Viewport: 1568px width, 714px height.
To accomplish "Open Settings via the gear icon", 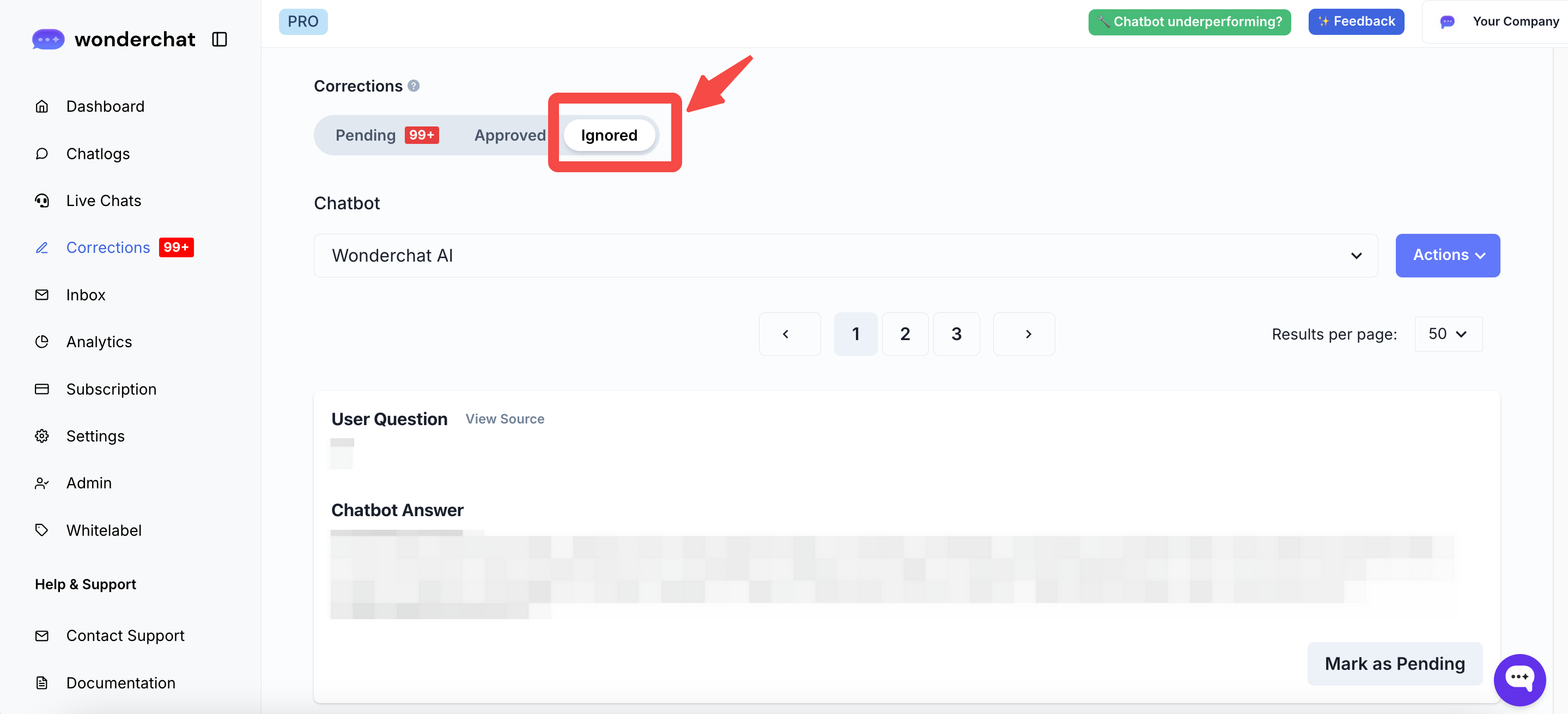I will [x=41, y=436].
